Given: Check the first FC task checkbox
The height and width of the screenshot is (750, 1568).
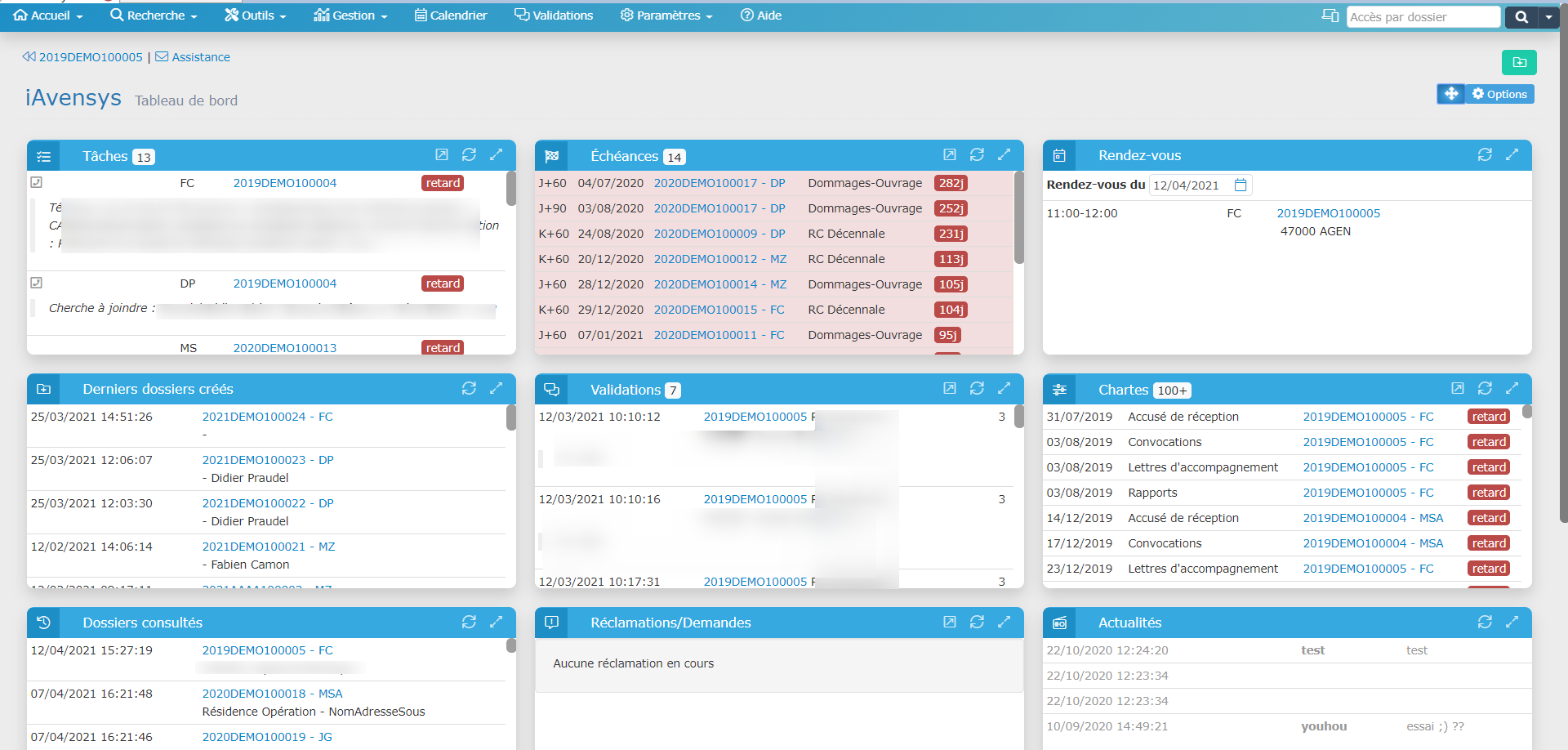Looking at the screenshot, I should 36,182.
